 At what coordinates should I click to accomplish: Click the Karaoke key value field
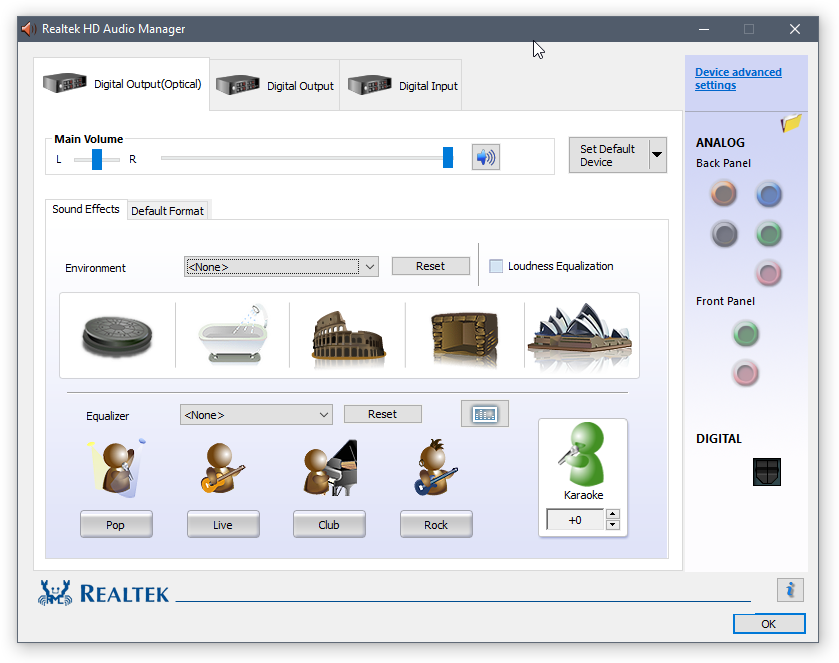pos(575,520)
